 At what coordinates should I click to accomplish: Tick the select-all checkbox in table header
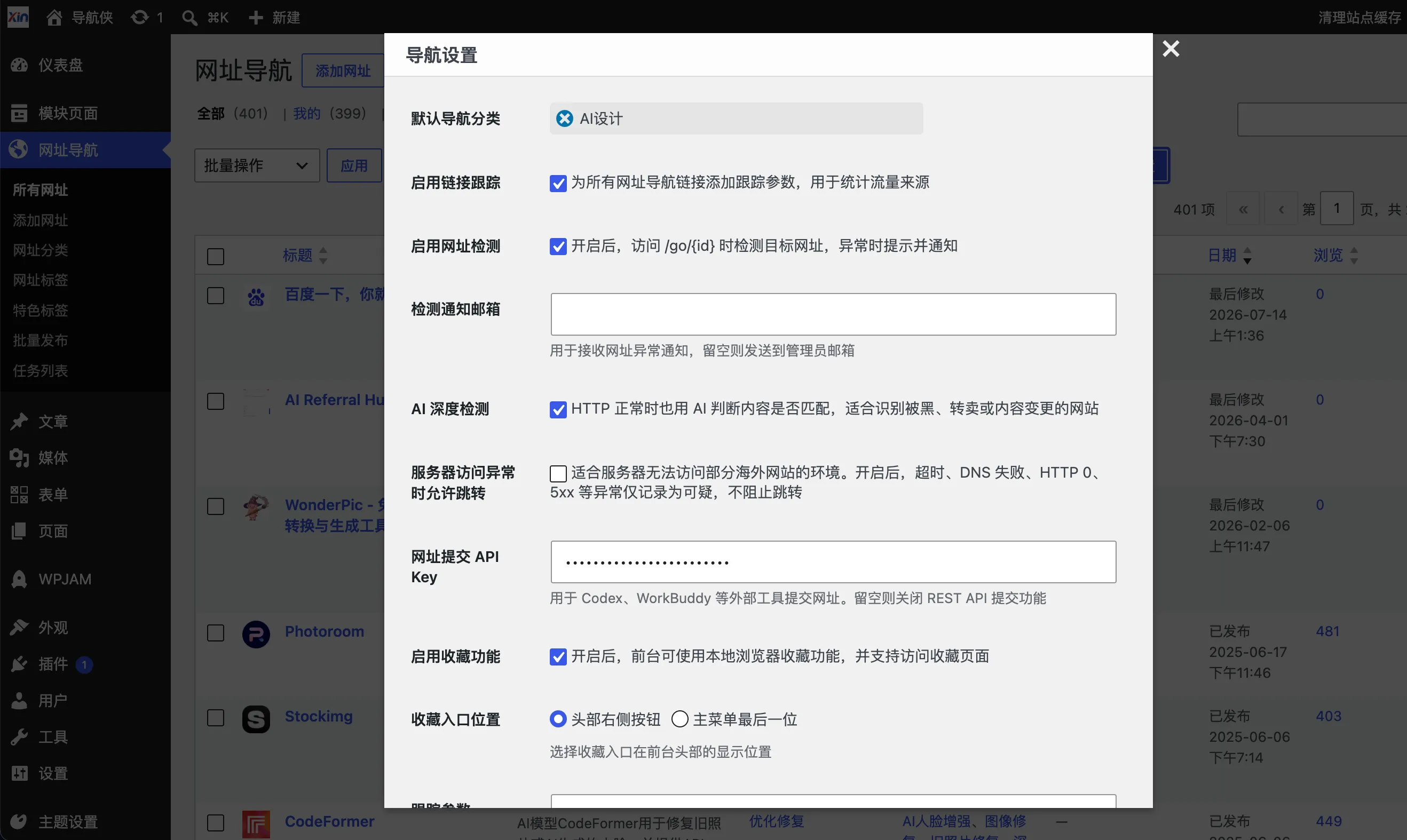pyautogui.click(x=216, y=256)
